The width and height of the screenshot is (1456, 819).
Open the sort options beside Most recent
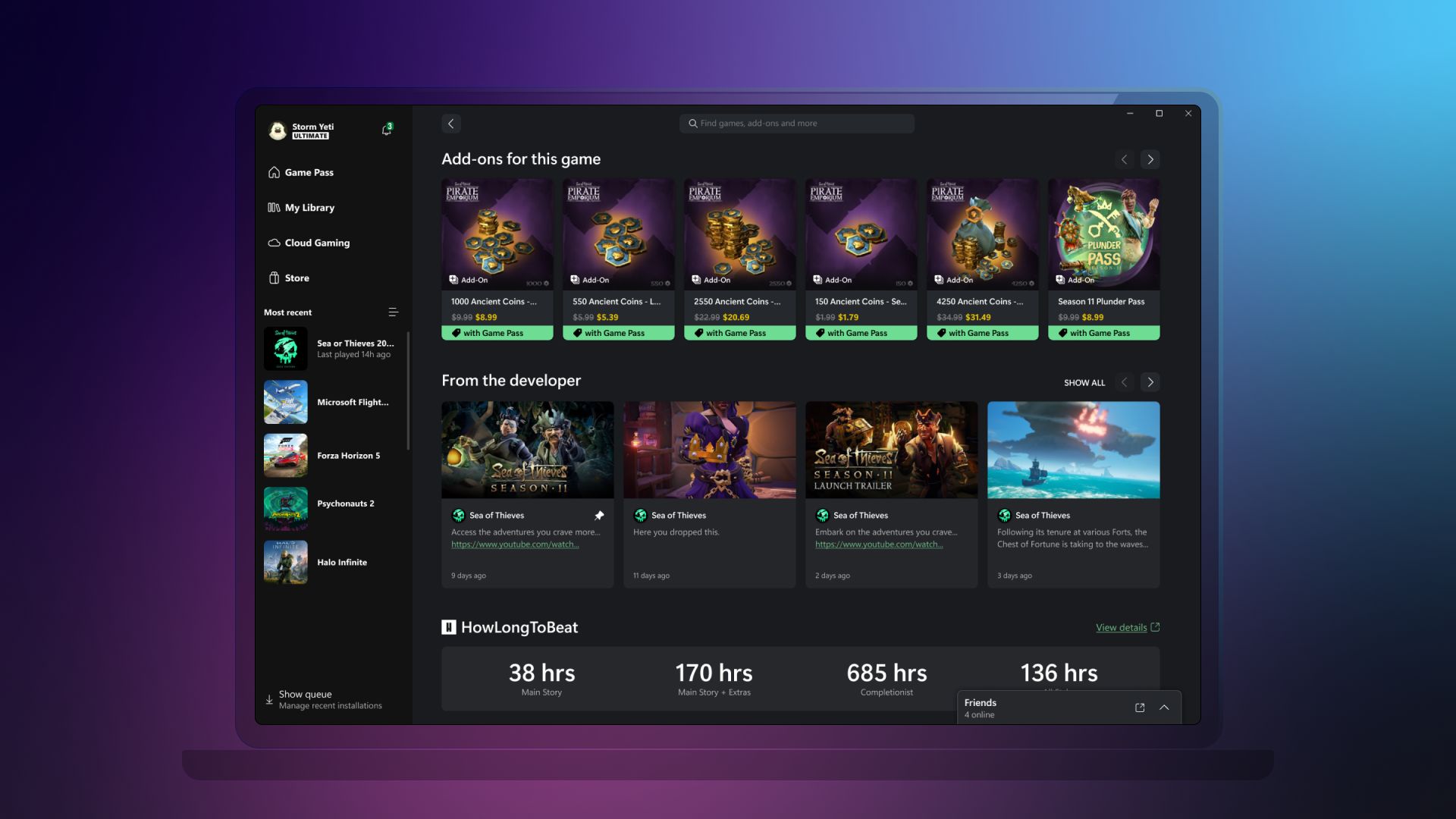(x=393, y=312)
